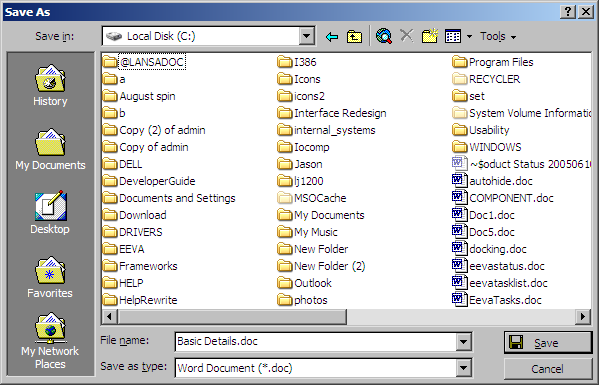Open My Network Places shortcut
This screenshot has height=385, width=599.
tap(50, 341)
